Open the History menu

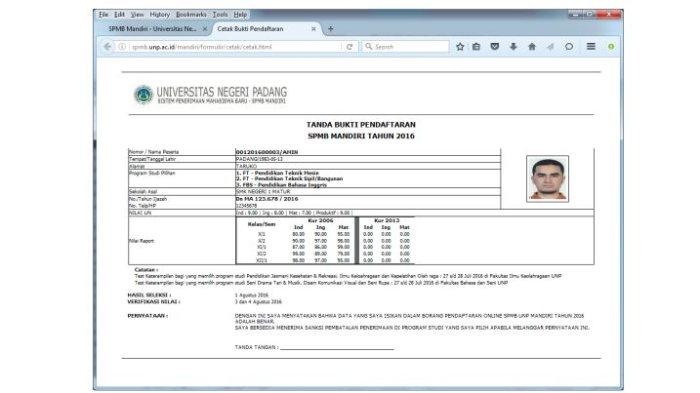[x=159, y=15]
